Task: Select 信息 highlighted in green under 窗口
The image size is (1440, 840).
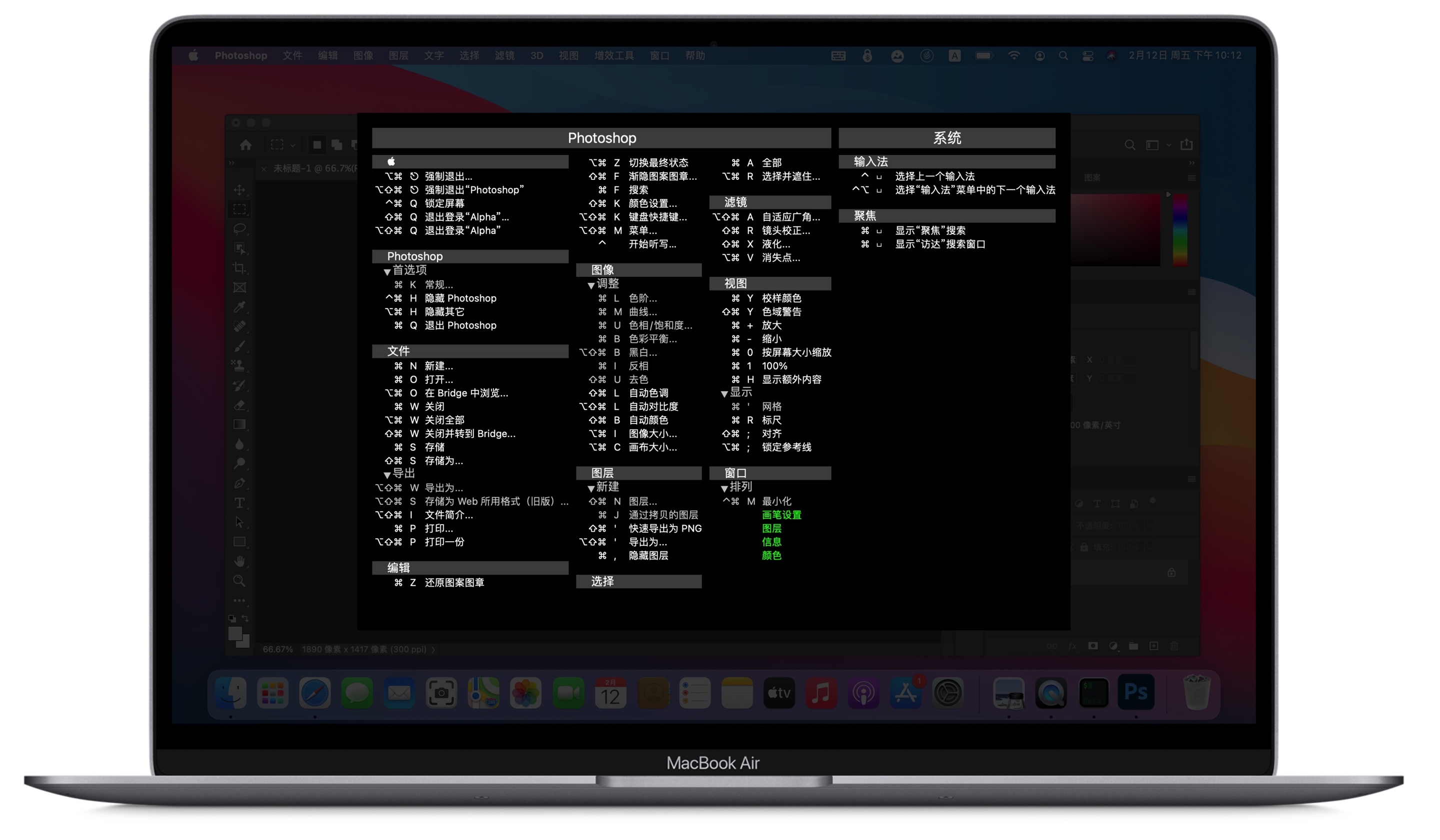Action: tap(771, 542)
